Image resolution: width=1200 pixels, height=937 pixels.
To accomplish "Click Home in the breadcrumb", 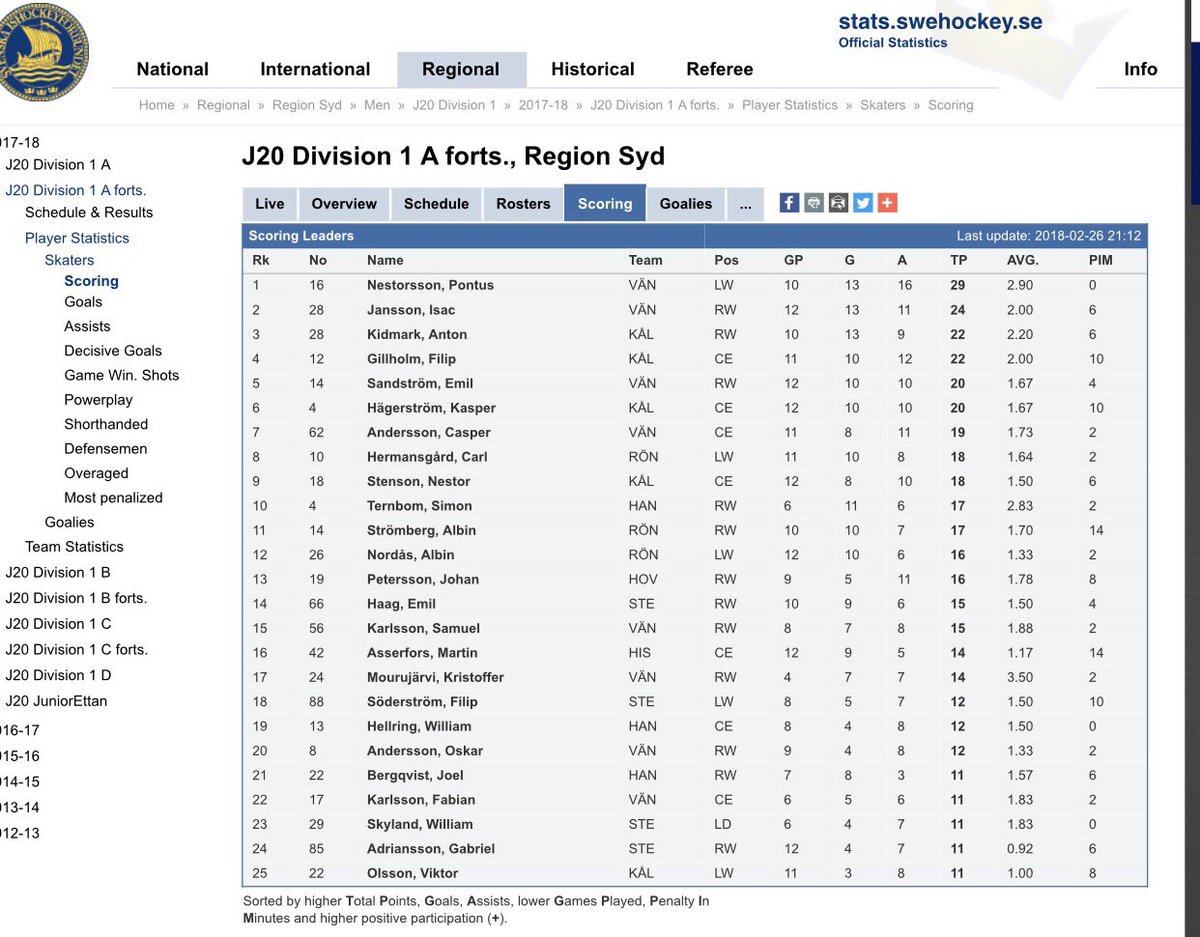I will [156, 105].
